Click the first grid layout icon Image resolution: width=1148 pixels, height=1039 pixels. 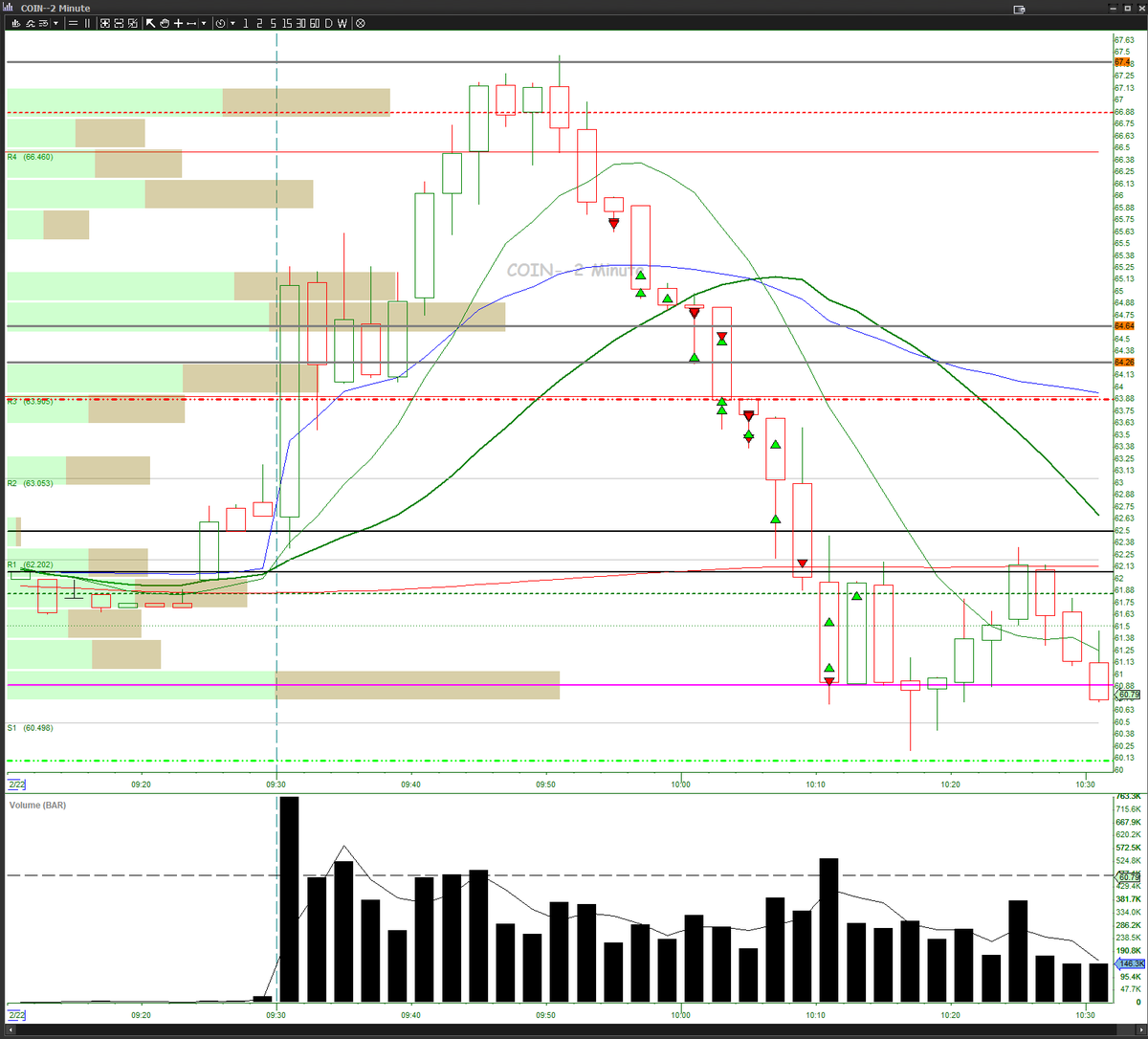click(105, 23)
